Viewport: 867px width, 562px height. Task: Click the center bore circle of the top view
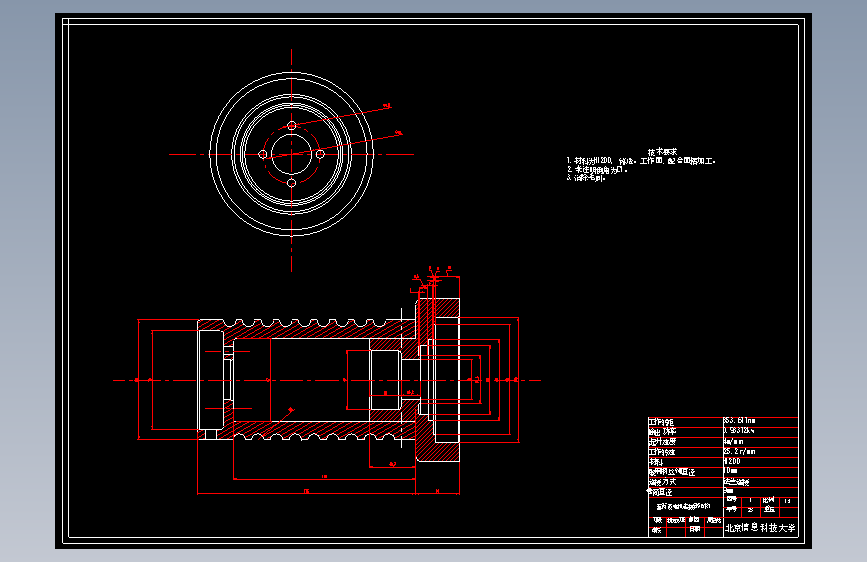pos(291,154)
